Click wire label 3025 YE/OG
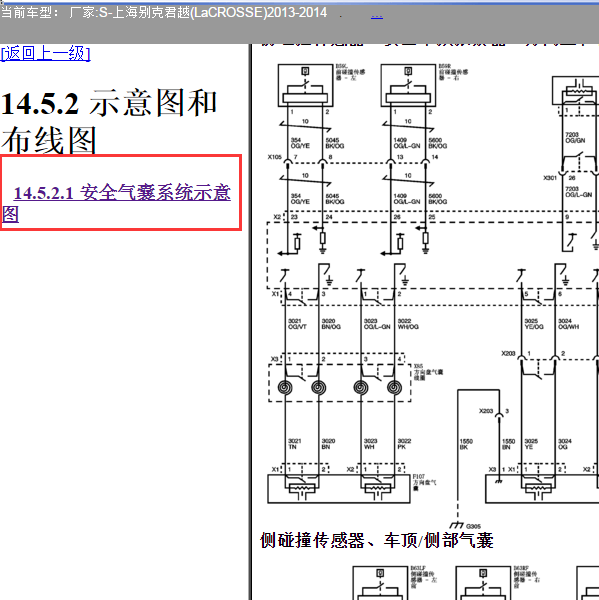 [534, 324]
